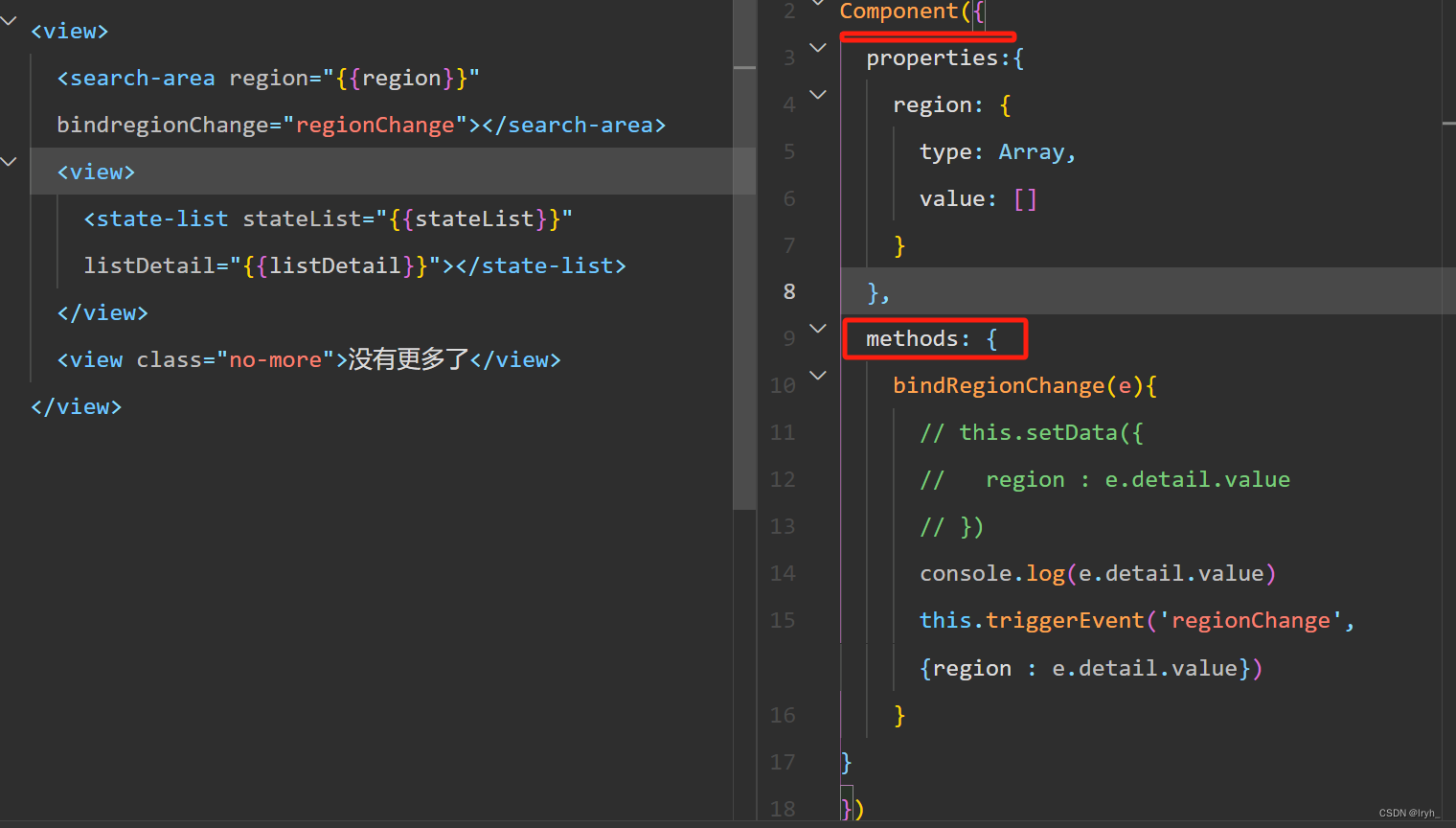Fold the inner view element in WXML
This screenshot has height=828, width=1456.
[x=10, y=161]
